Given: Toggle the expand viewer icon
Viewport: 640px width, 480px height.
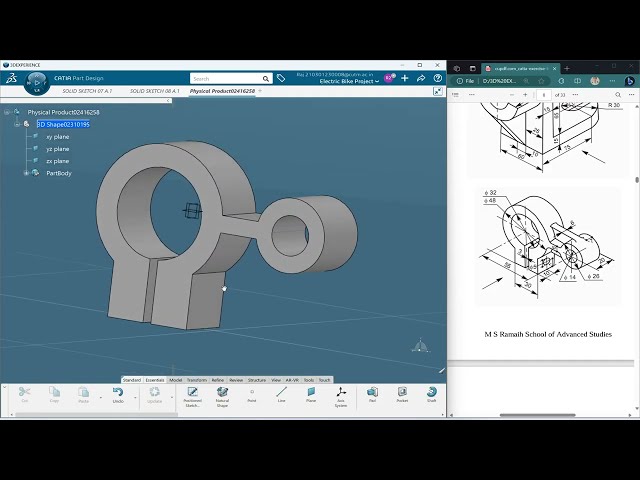Looking at the screenshot, I should click(438, 91).
